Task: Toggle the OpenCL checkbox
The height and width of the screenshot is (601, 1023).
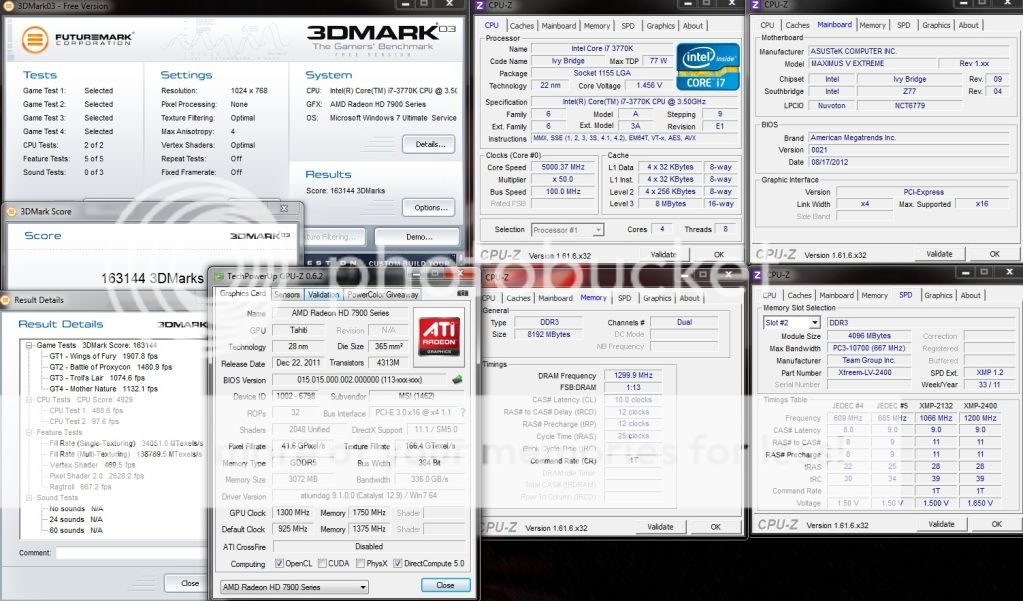Action: [279, 563]
